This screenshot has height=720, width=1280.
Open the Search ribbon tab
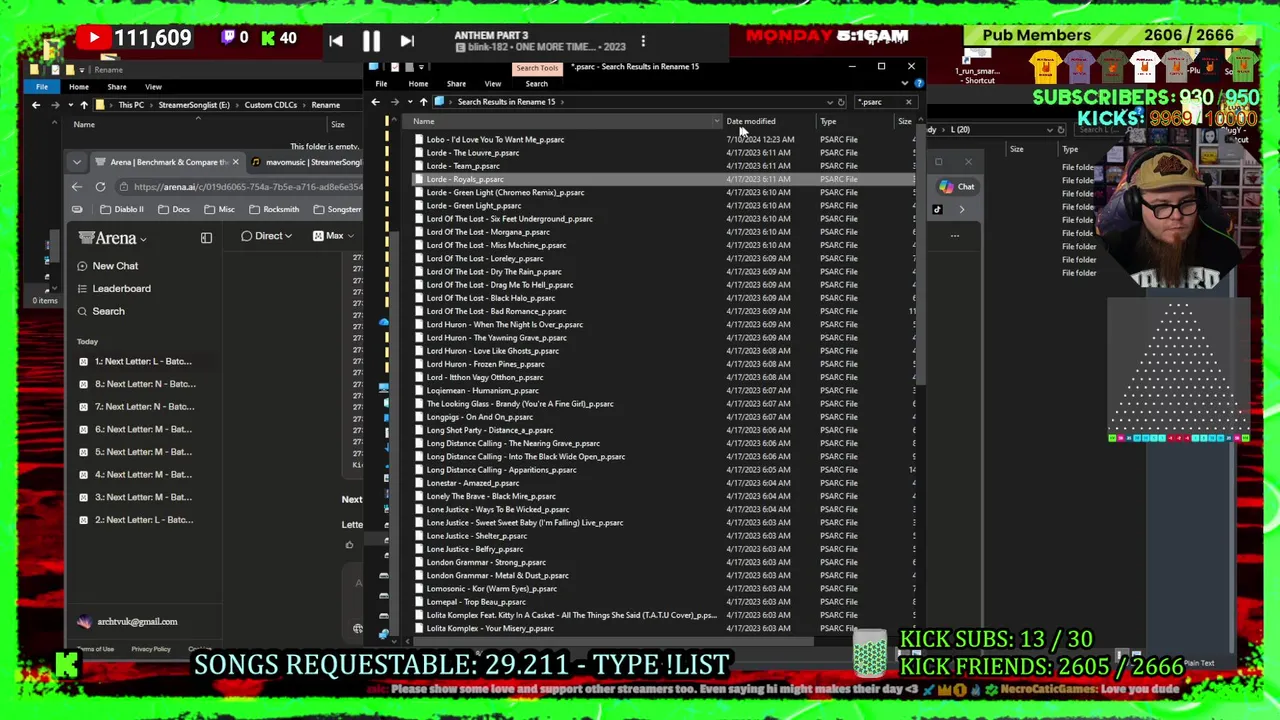[x=536, y=84]
